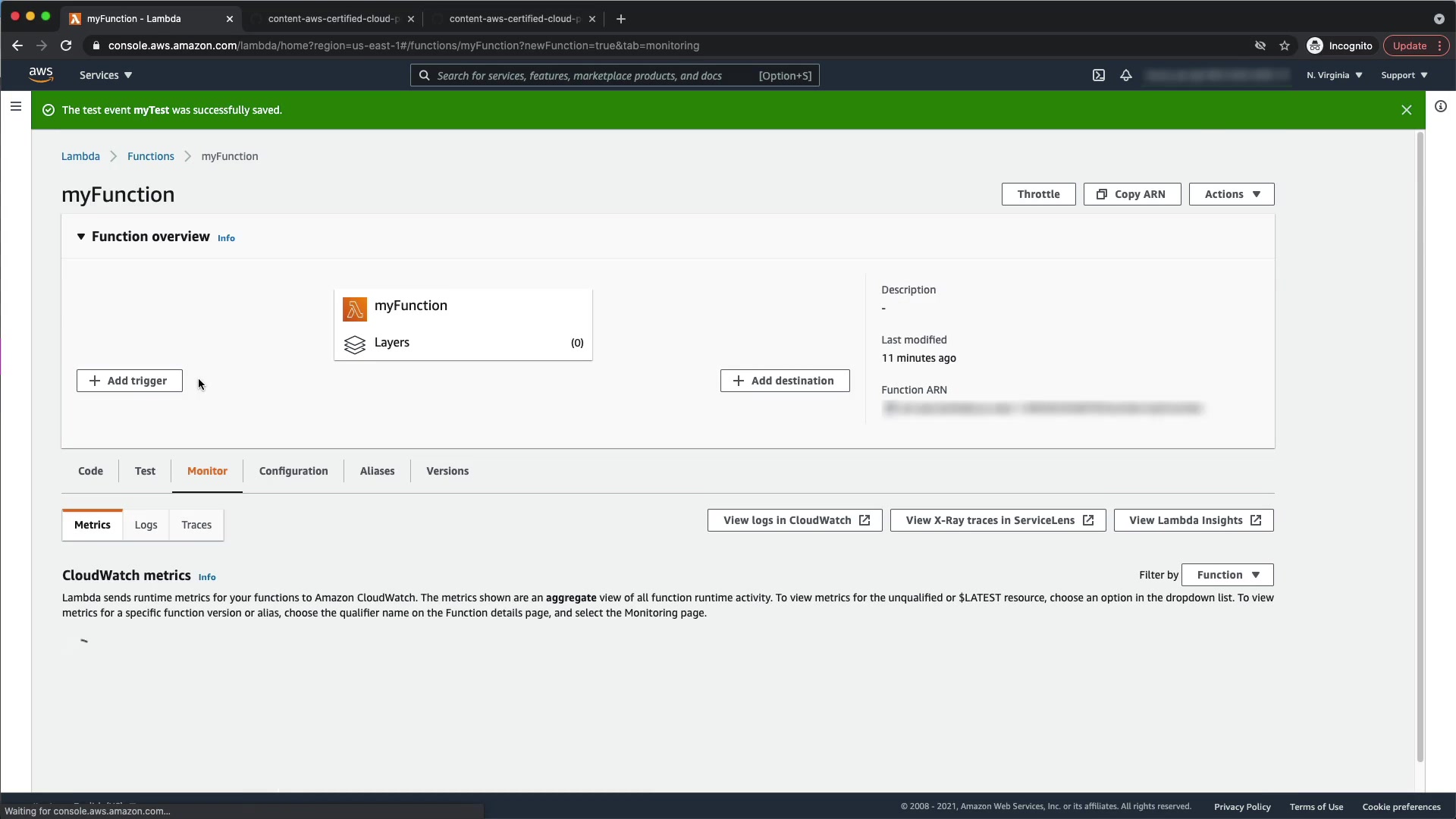This screenshot has width=1456, height=819.
Task: Open the AWS CloudShell icon
Action: tap(1098, 75)
